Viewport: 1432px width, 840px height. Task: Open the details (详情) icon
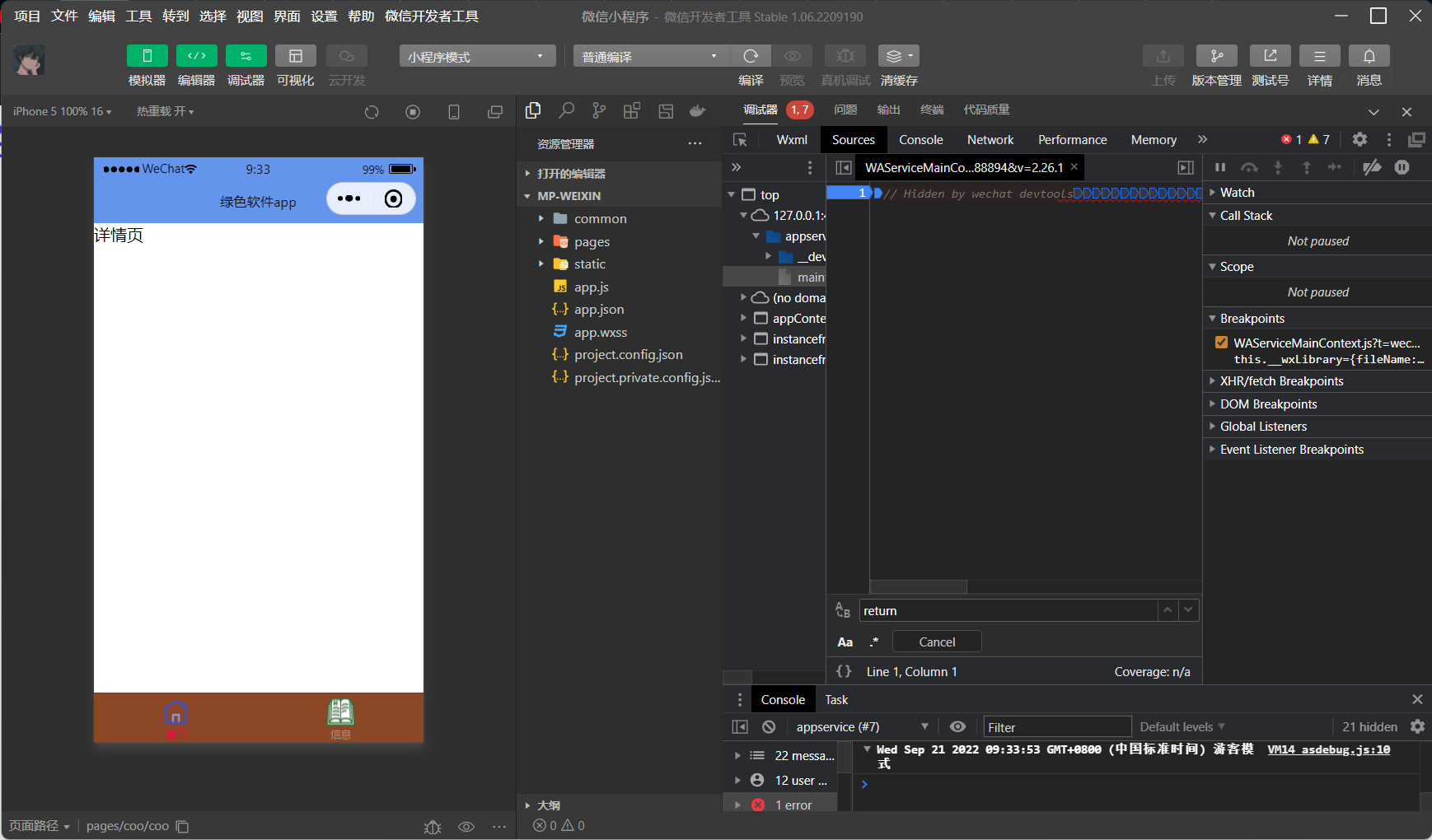(x=1320, y=56)
